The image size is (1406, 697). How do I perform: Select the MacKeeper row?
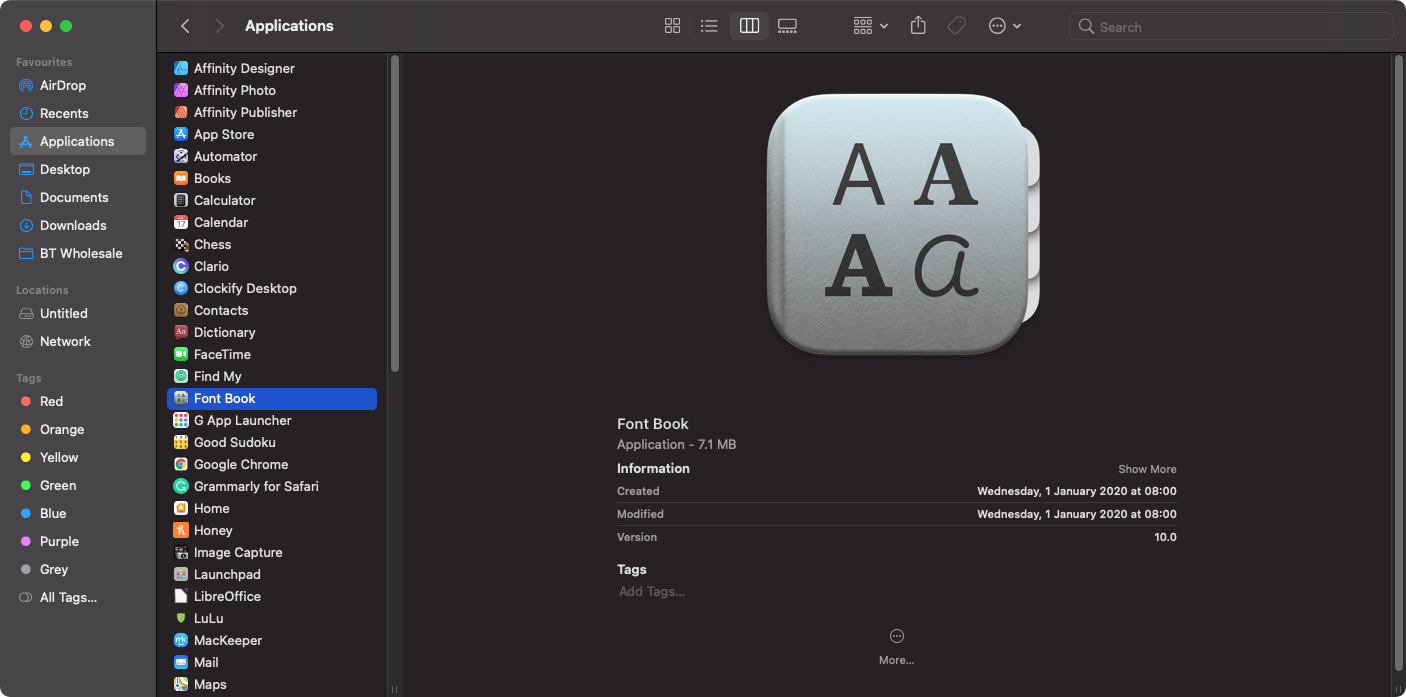(272, 640)
